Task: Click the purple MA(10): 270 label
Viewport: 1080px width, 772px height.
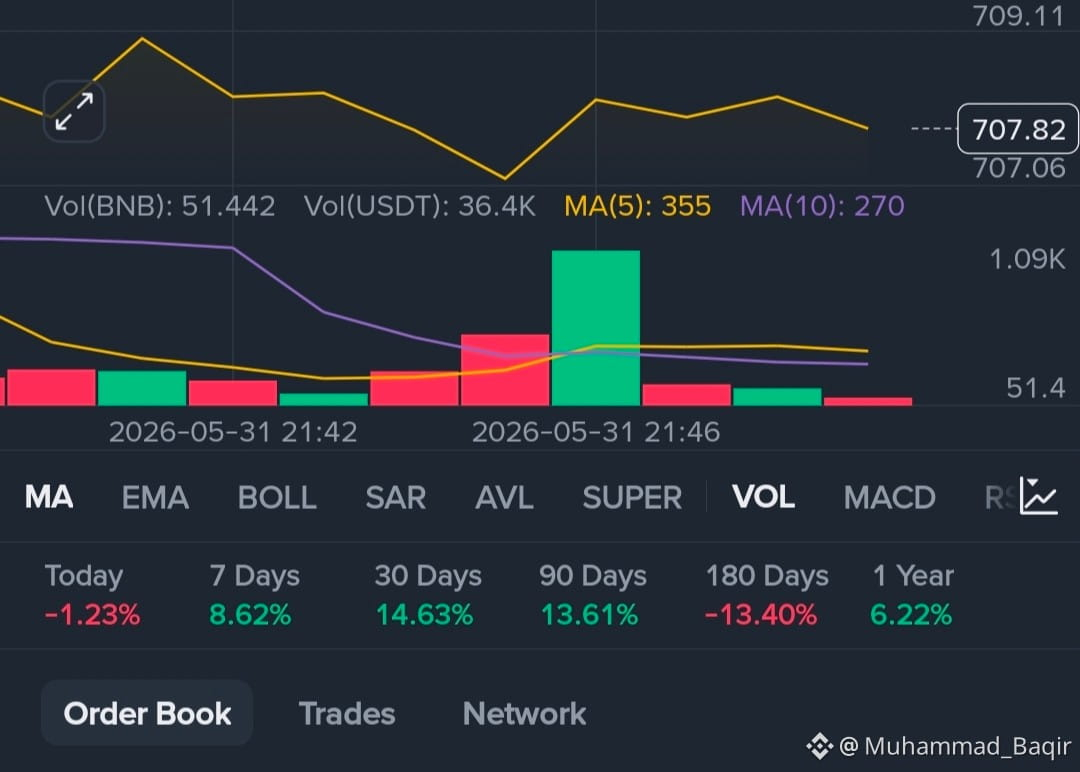Action: pos(822,206)
